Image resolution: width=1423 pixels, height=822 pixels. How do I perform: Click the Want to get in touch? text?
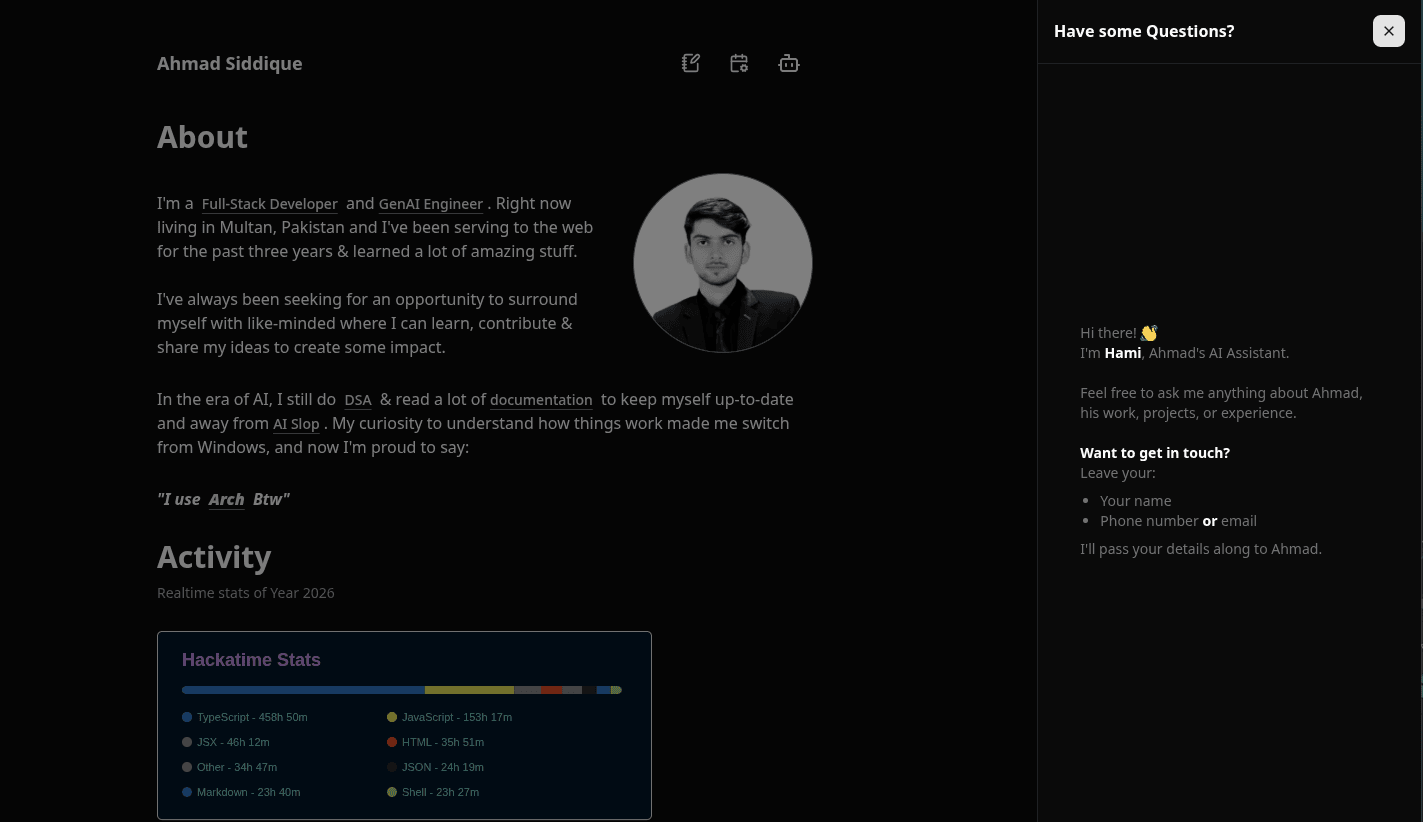tap(1155, 453)
